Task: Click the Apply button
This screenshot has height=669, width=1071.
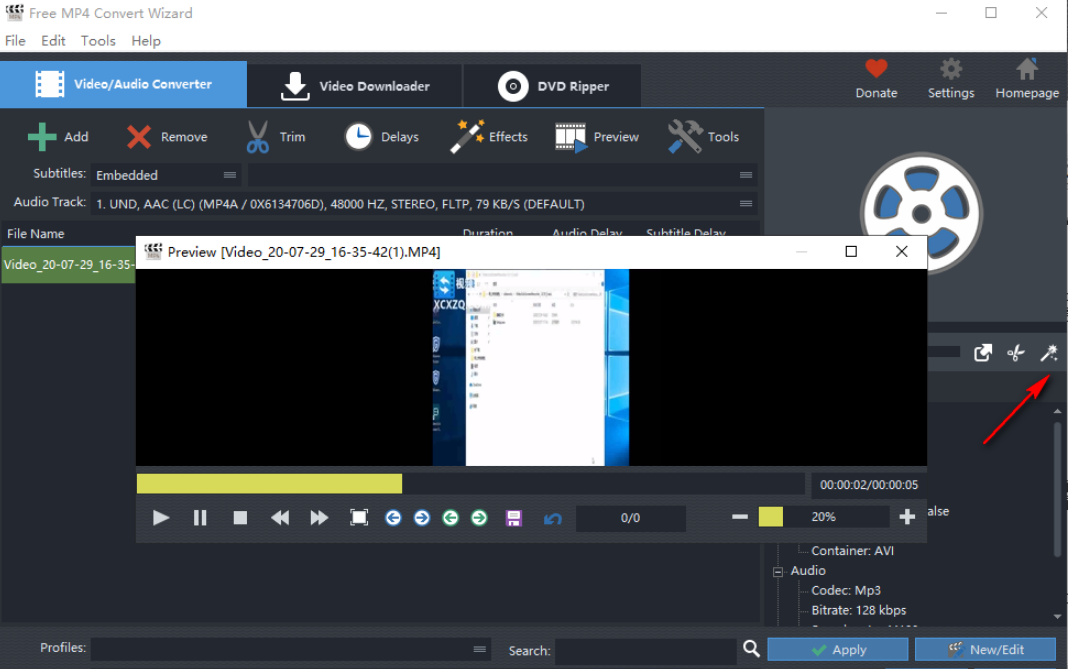Action: point(838,650)
